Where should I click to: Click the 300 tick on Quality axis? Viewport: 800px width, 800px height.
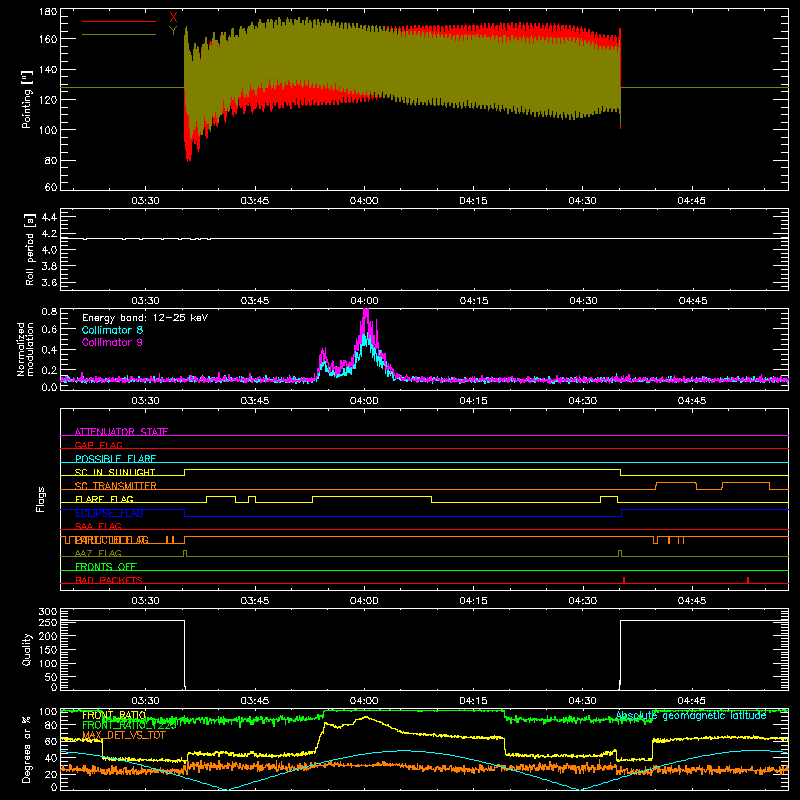[x=48, y=612]
